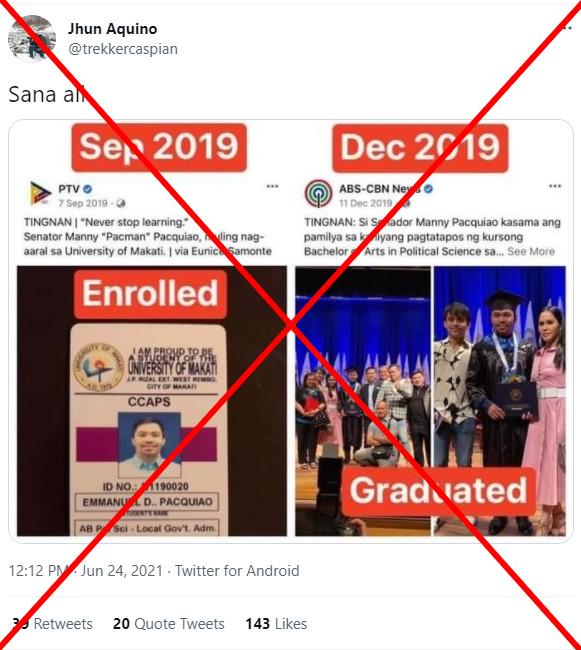View the 143 Likes list
The image size is (581, 650).
click(276, 623)
